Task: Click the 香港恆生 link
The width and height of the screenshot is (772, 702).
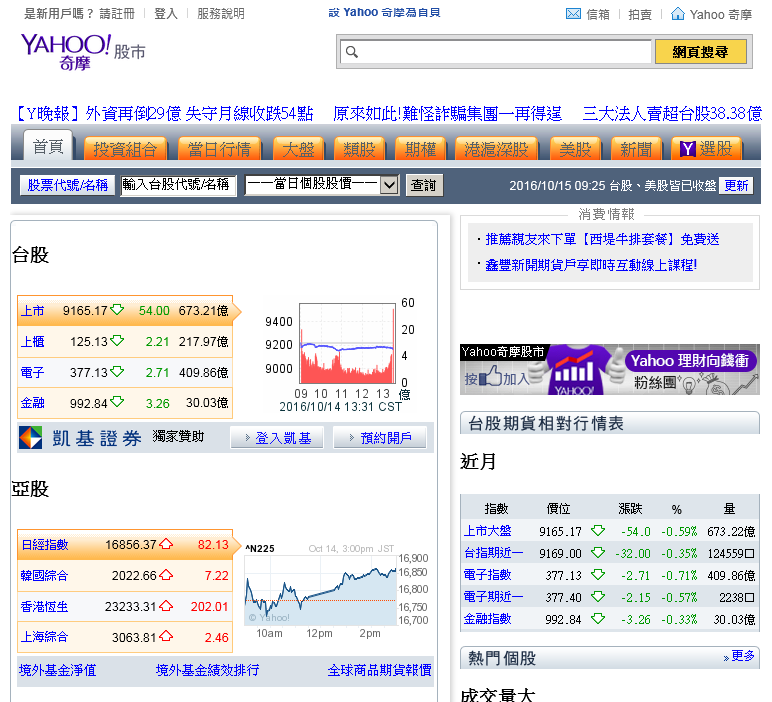Action: tap(44, 606)
